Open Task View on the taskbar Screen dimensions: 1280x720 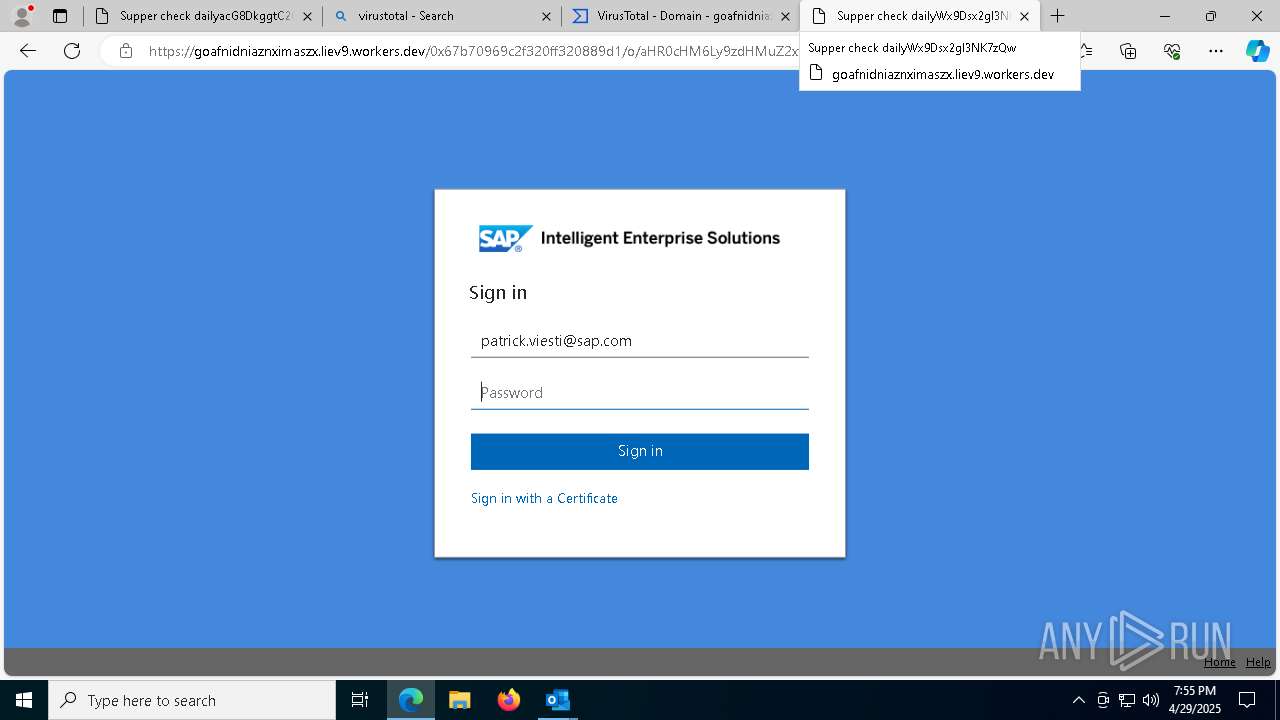tap(360, 700)
